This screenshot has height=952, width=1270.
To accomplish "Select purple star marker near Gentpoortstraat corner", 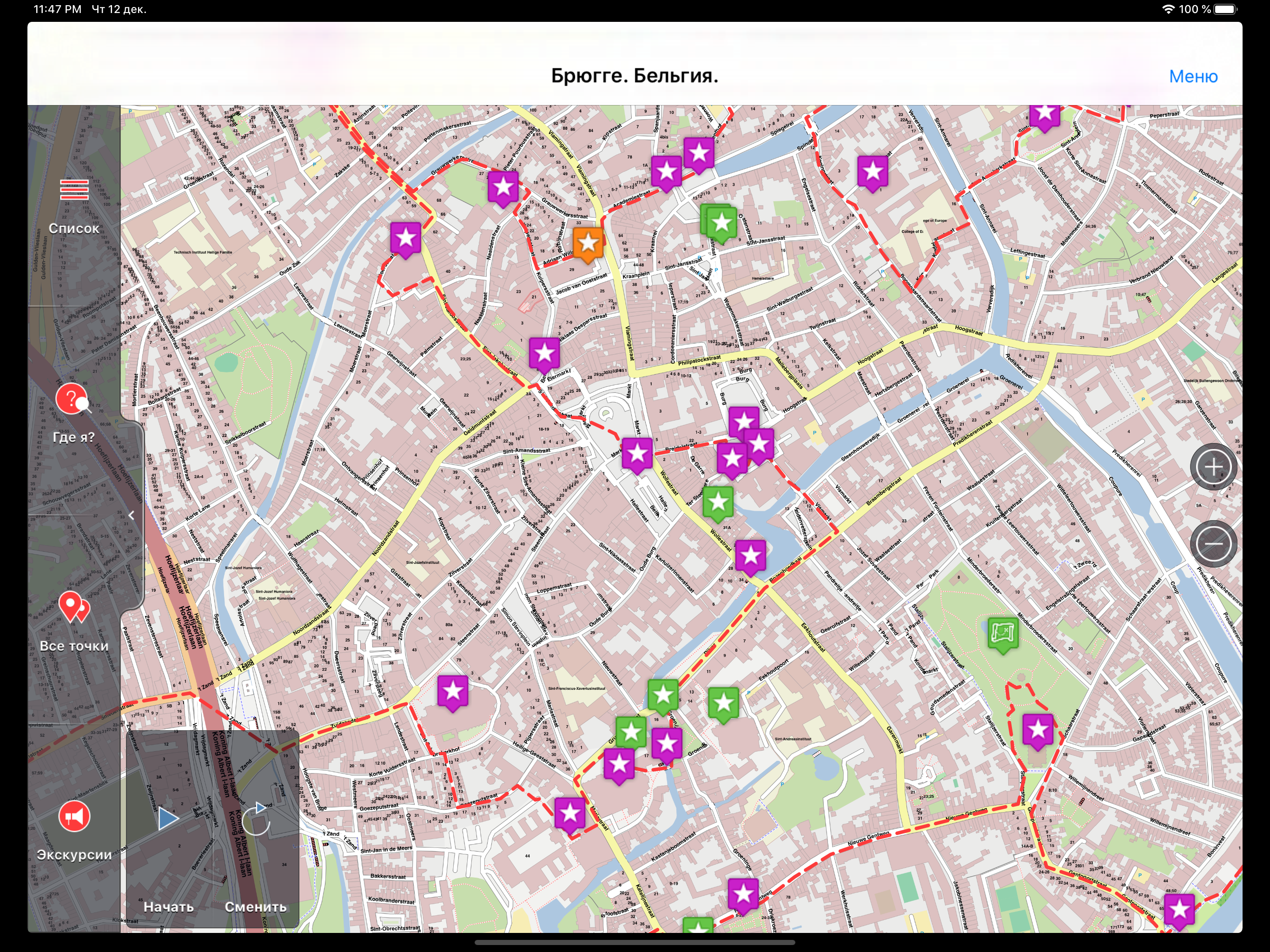I will pyautogui.click(x=1179, y=912).
